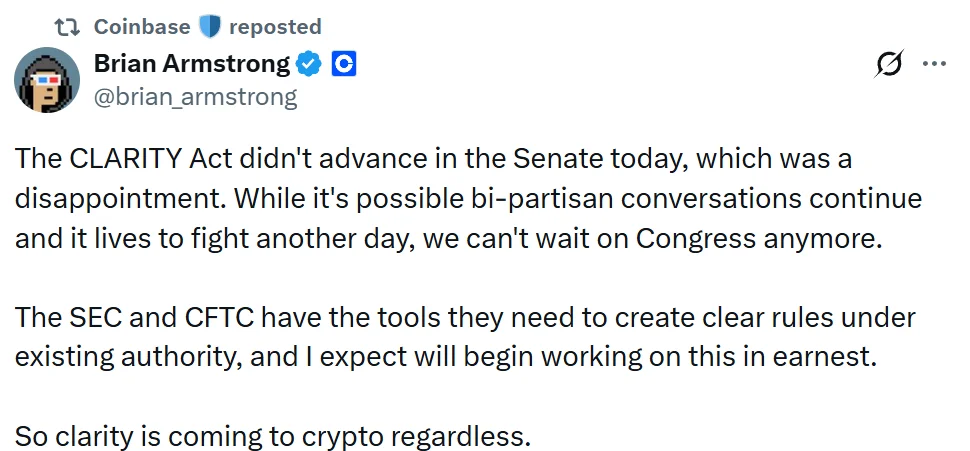Click the CLARITY Act text in post
Viewport: 970px width, 451px height.
(150, 158)
